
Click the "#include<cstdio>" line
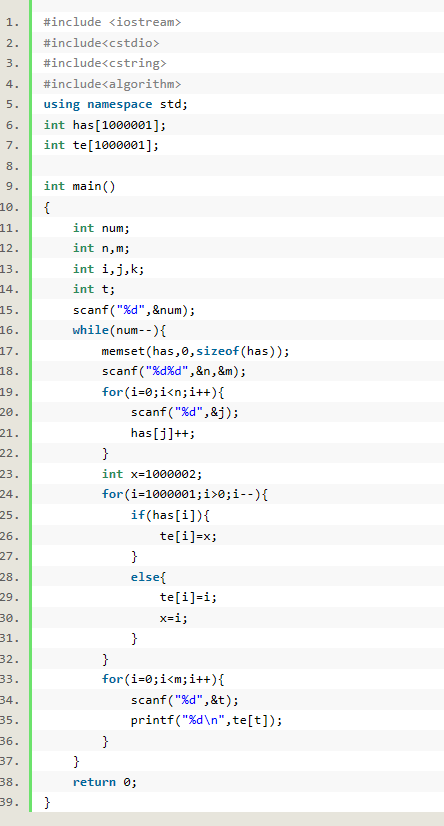(101, 43)
